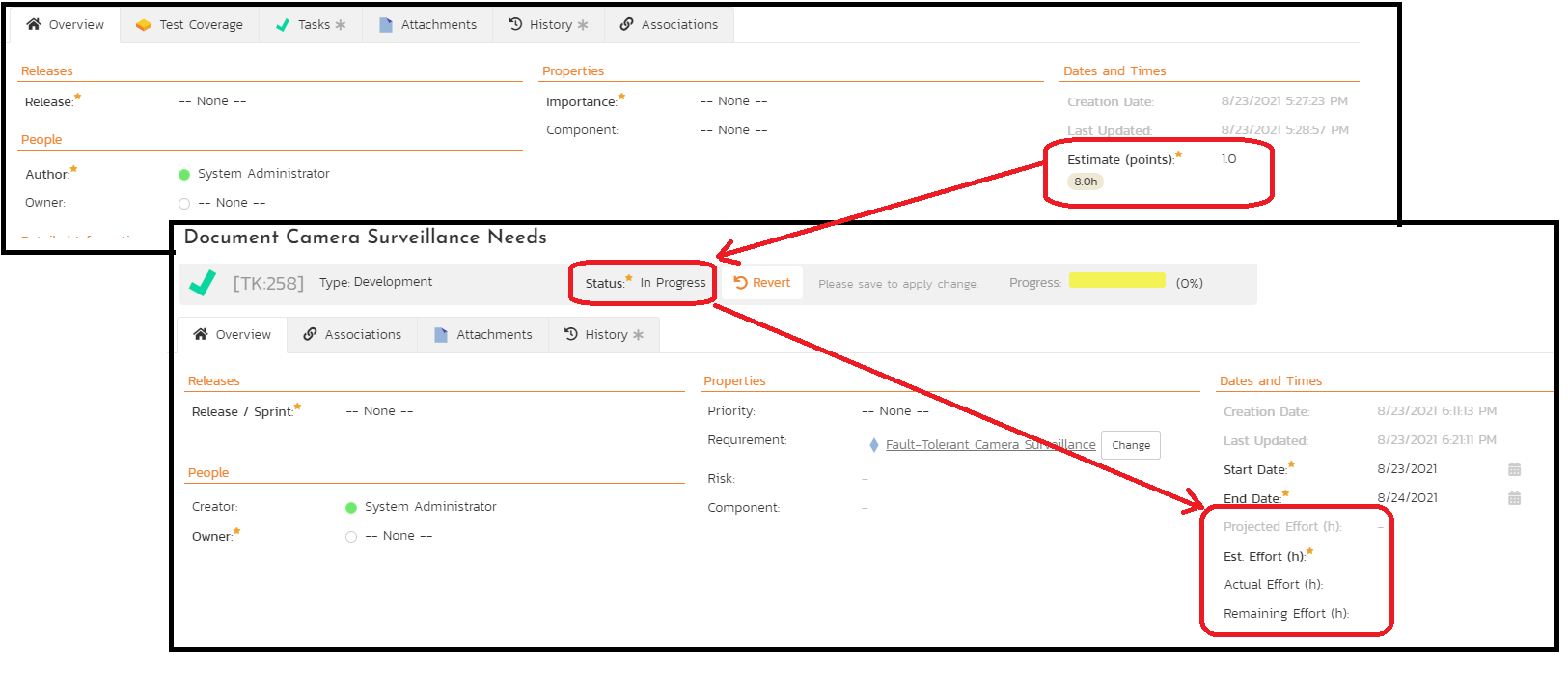Open the Release / Sprint dropdown
The image size is (1568, 673).
coord(379,411)
